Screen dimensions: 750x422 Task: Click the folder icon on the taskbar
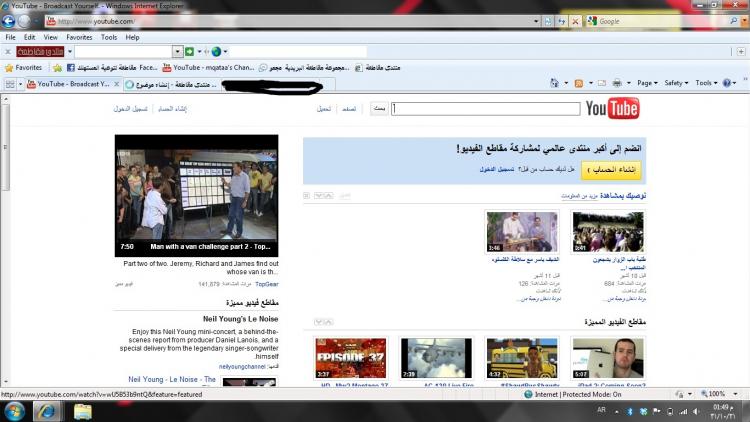[x=82, y=411]
